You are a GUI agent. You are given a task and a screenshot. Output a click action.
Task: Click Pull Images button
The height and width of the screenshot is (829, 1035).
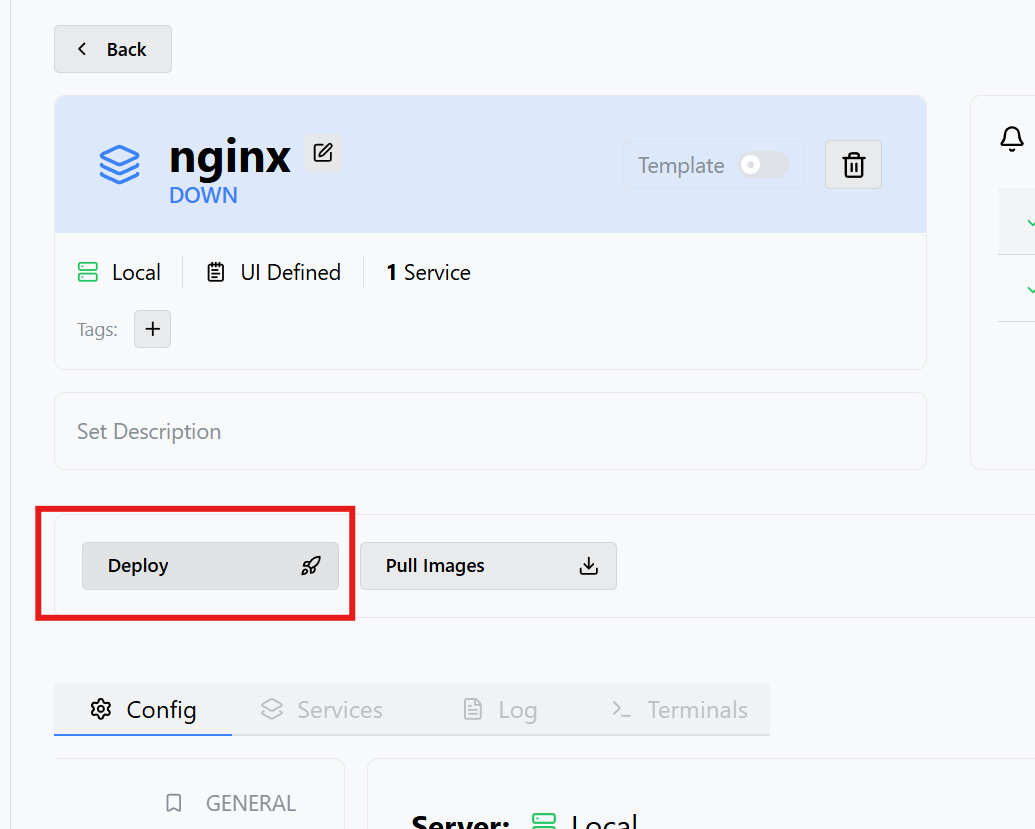pos(488,566)
